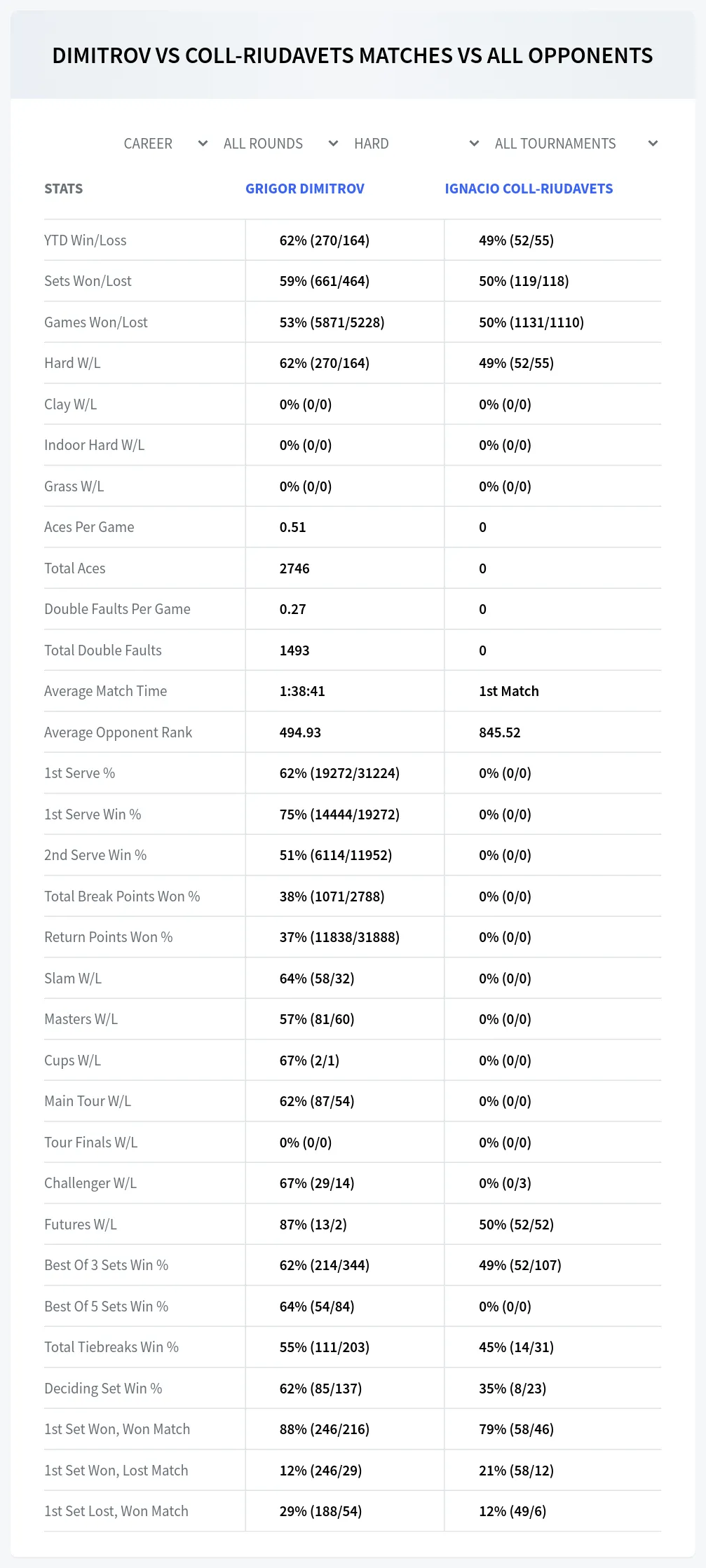Click the chevron beside the HARD filter
The width and height of the screenshot is (706, 1568).
pos(474,144)
